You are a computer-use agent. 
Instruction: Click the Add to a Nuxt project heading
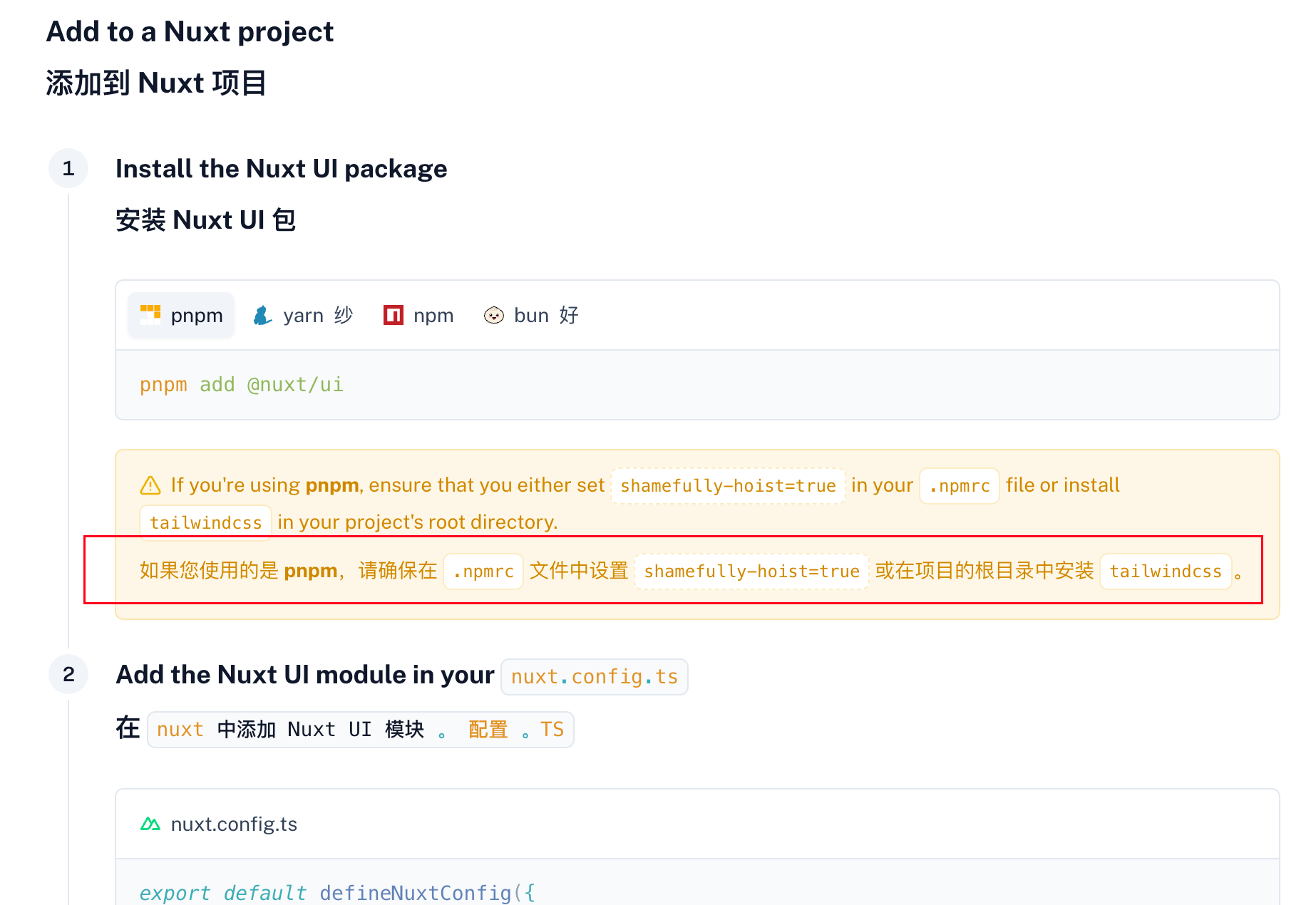coord(190,32)
